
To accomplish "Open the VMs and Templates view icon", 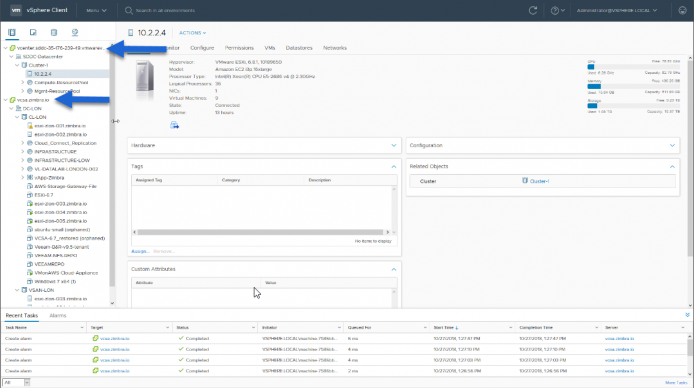I will pos(33,32).
